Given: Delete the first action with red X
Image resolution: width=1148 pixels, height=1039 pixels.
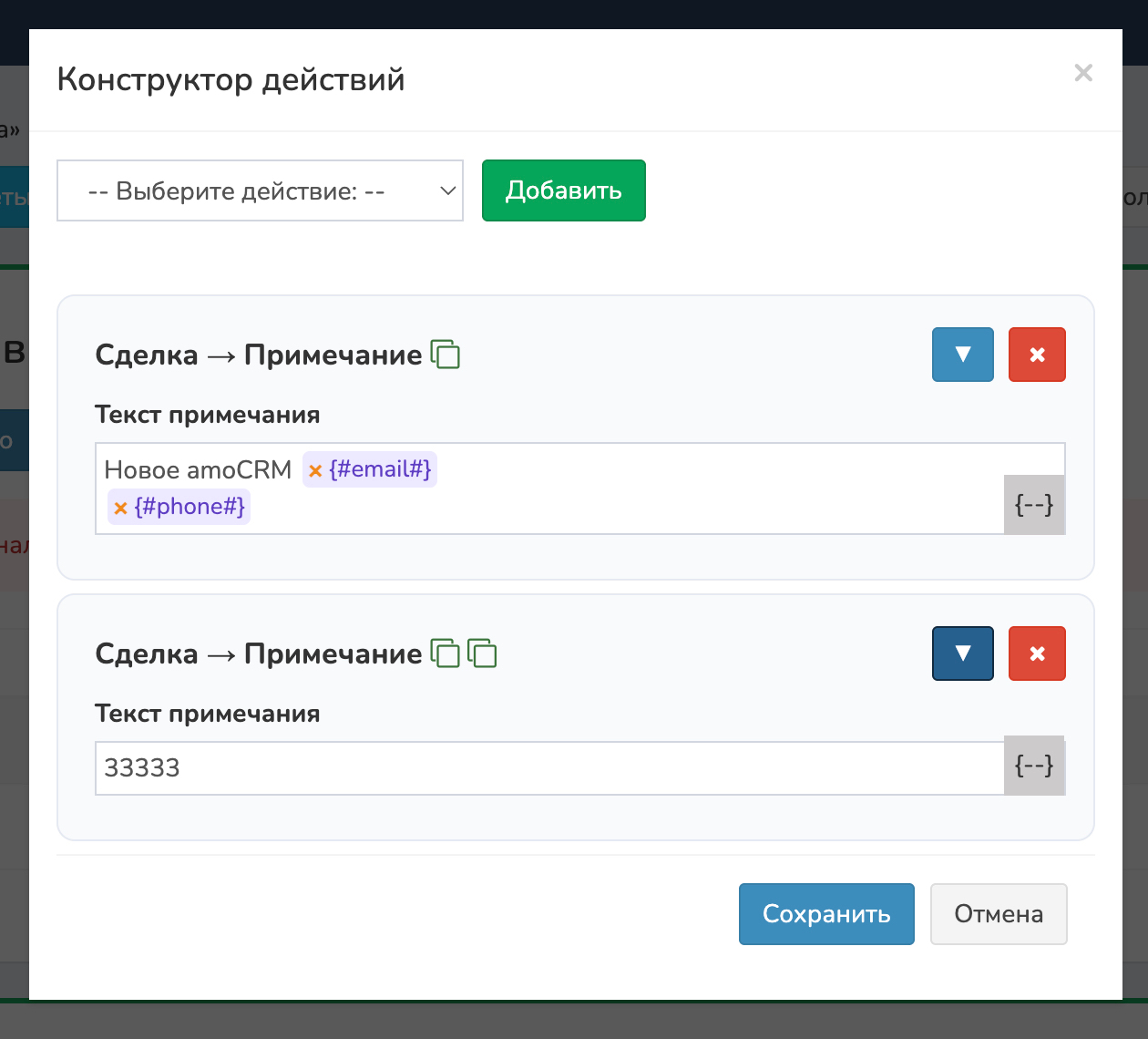Looking at the screenshot, I should point(1037,355).
